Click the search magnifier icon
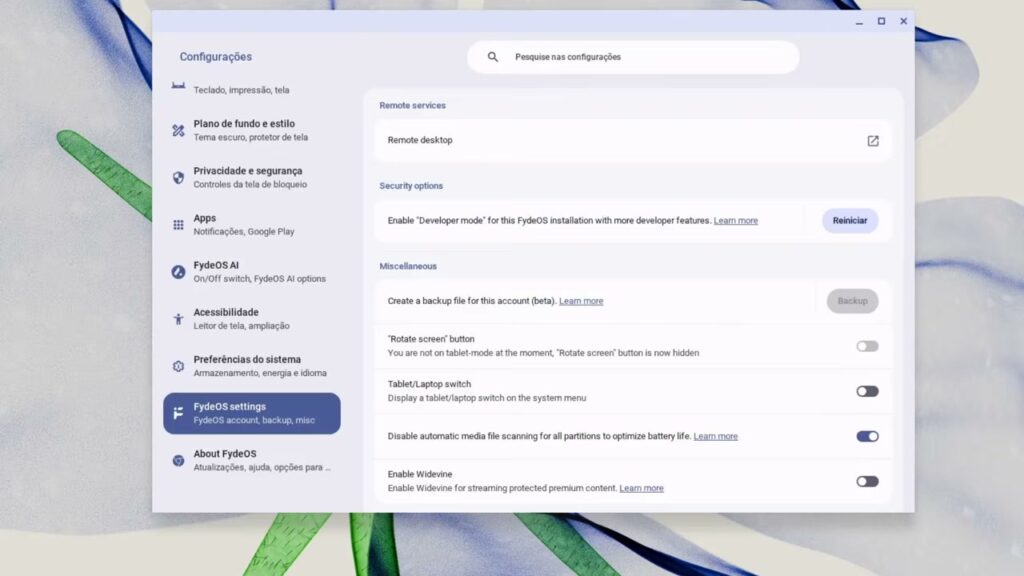The width and height of the screenshot is (1024, 576). pos(492,57)
